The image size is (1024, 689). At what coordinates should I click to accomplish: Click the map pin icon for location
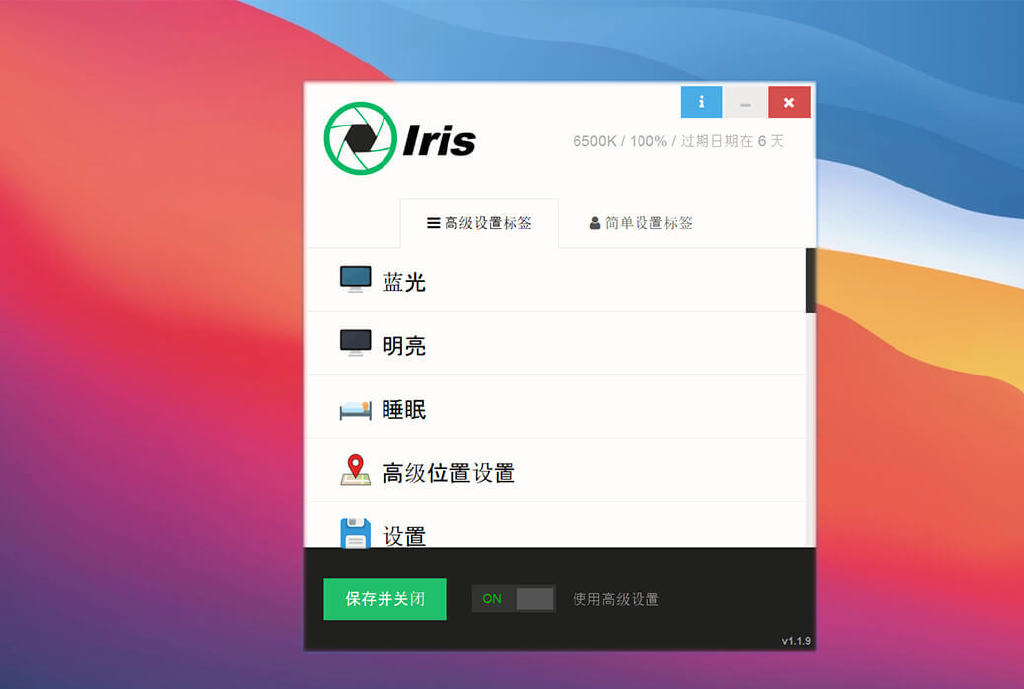pyautogui.click(x=355, y=470)
